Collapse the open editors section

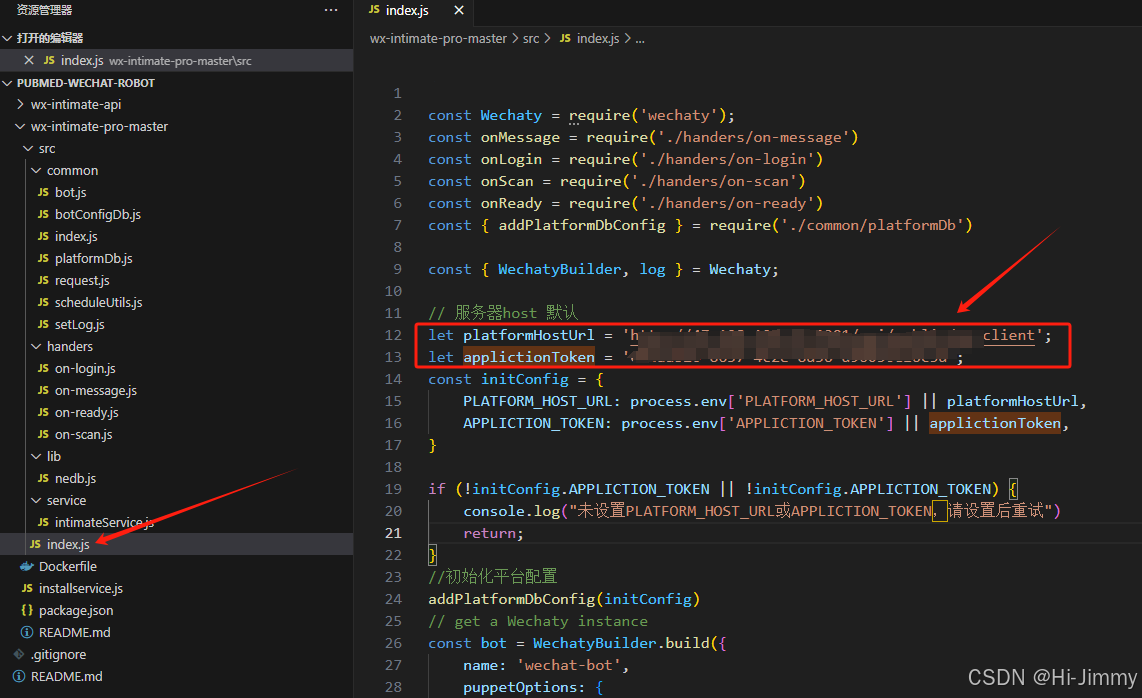(8, 38)
